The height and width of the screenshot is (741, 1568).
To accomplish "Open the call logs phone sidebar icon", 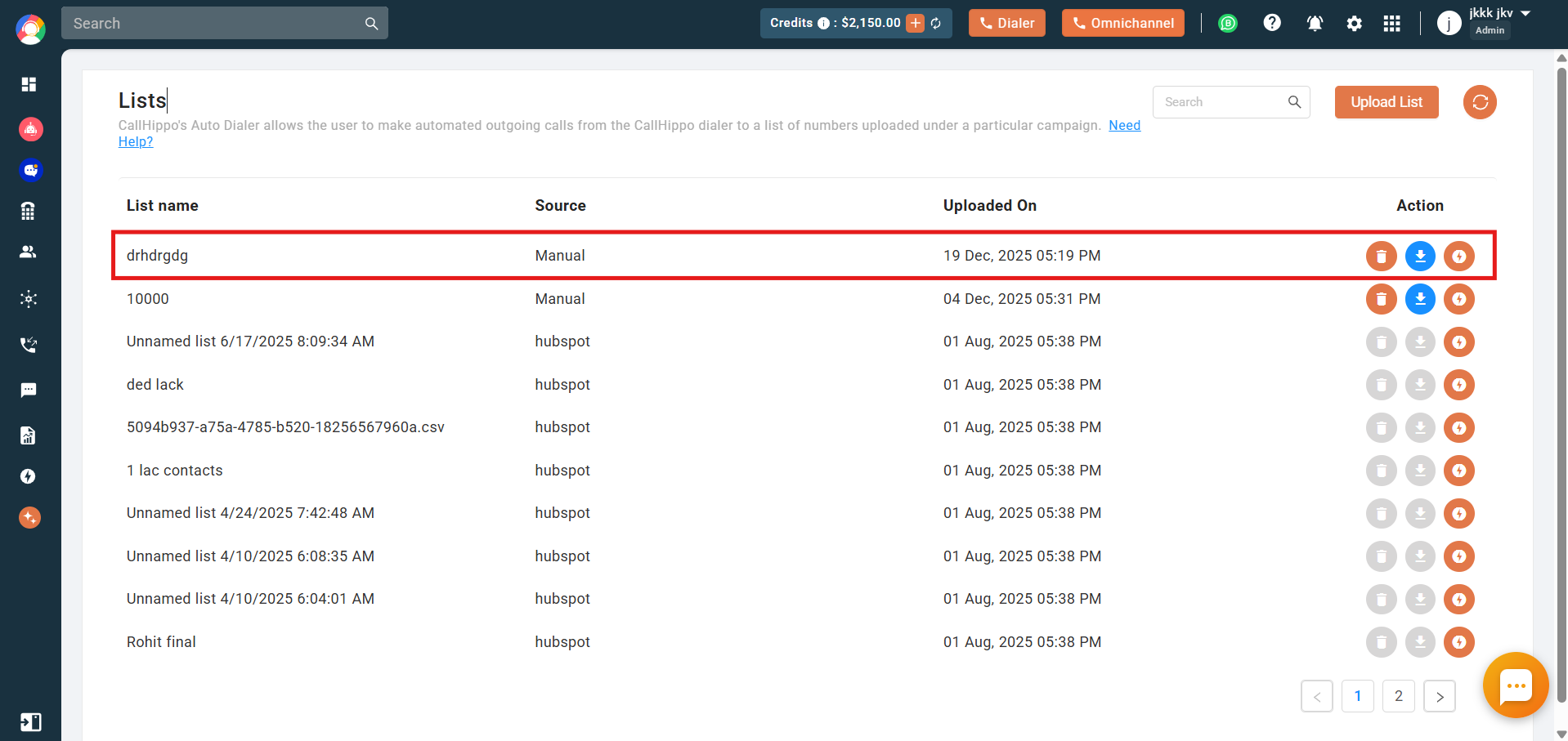I will point(29,344).
